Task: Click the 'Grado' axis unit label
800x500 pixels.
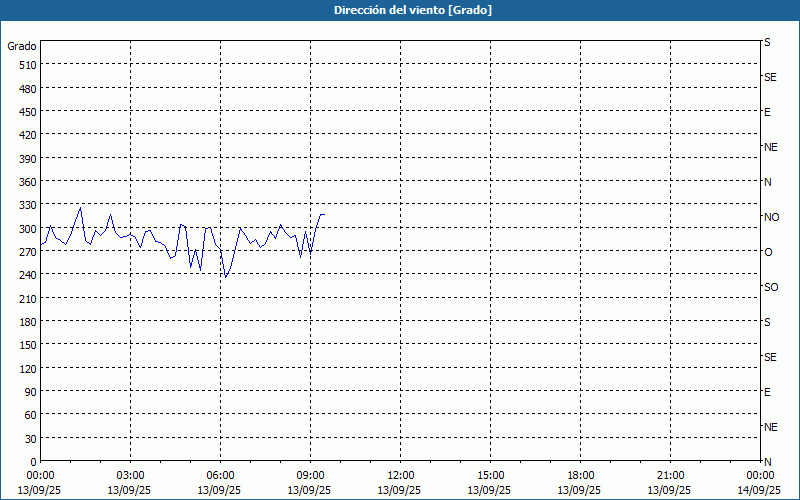Action: (22, 46)
